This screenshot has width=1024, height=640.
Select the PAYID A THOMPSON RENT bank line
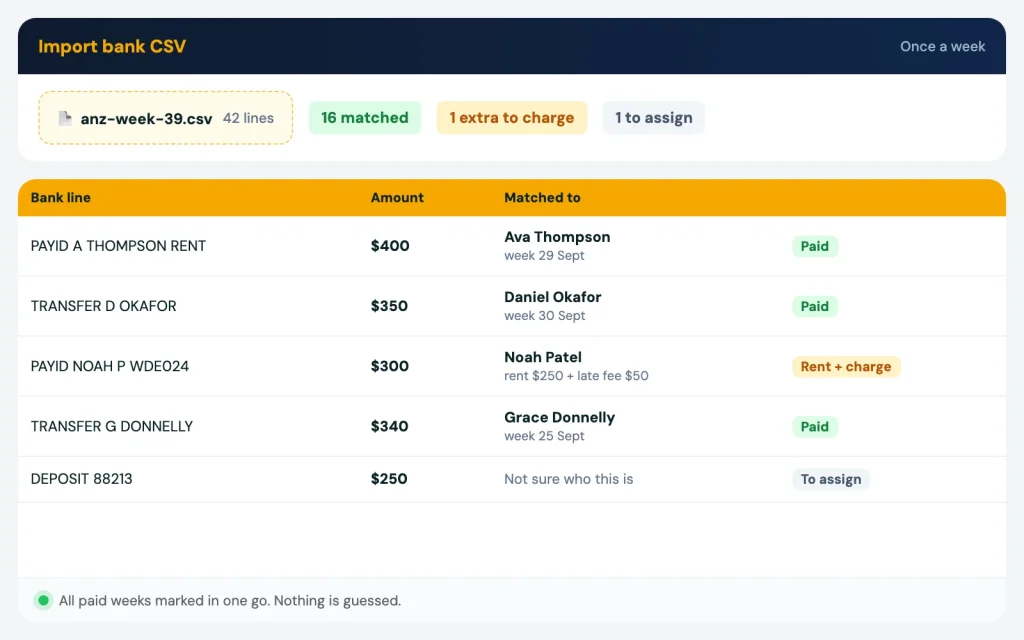(x=118, y=246)
